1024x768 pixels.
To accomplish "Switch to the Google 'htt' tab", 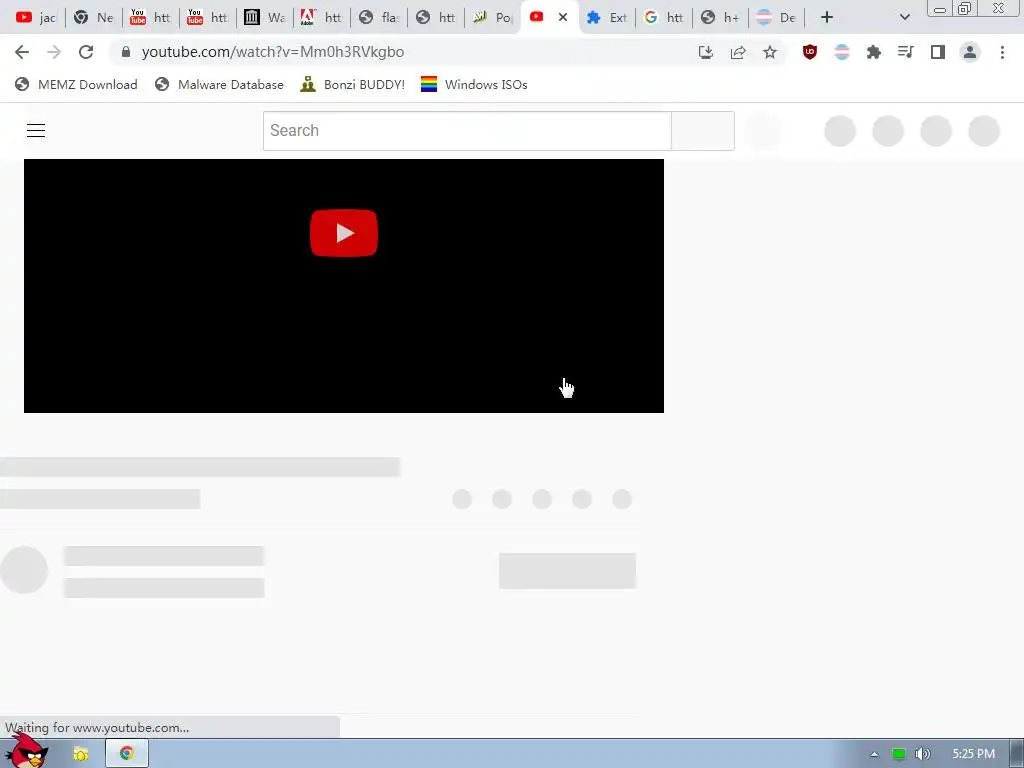I will coord(663,17).
